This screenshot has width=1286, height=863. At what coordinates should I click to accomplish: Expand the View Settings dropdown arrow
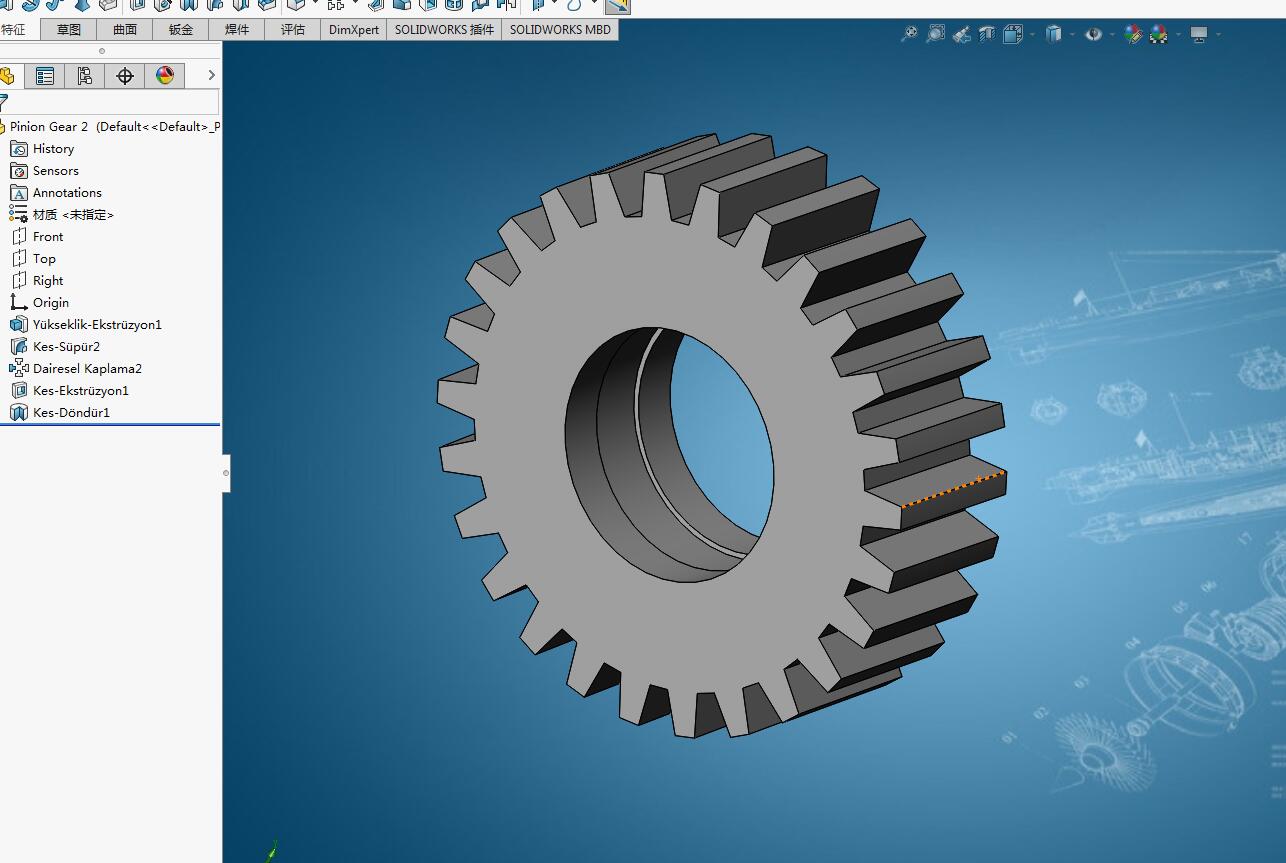tap(1218, 34)
